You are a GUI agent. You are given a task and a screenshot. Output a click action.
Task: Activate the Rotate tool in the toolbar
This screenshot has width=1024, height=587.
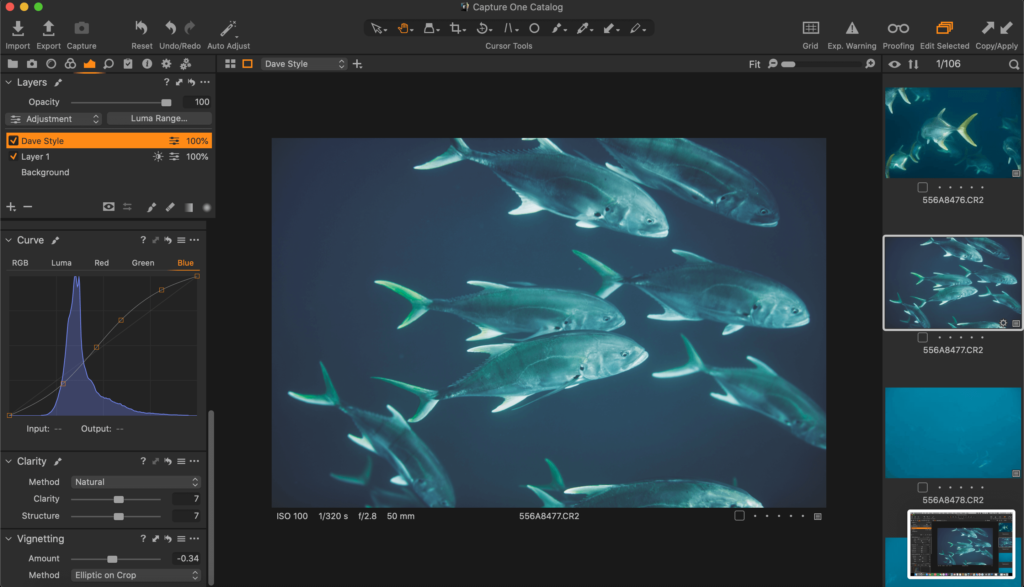coord(483,29)
